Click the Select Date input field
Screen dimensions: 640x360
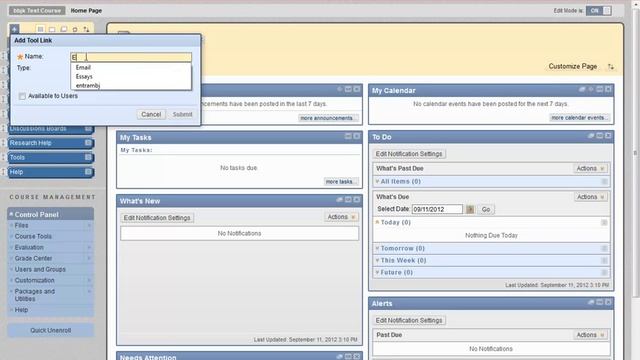(x=437, y=209)
